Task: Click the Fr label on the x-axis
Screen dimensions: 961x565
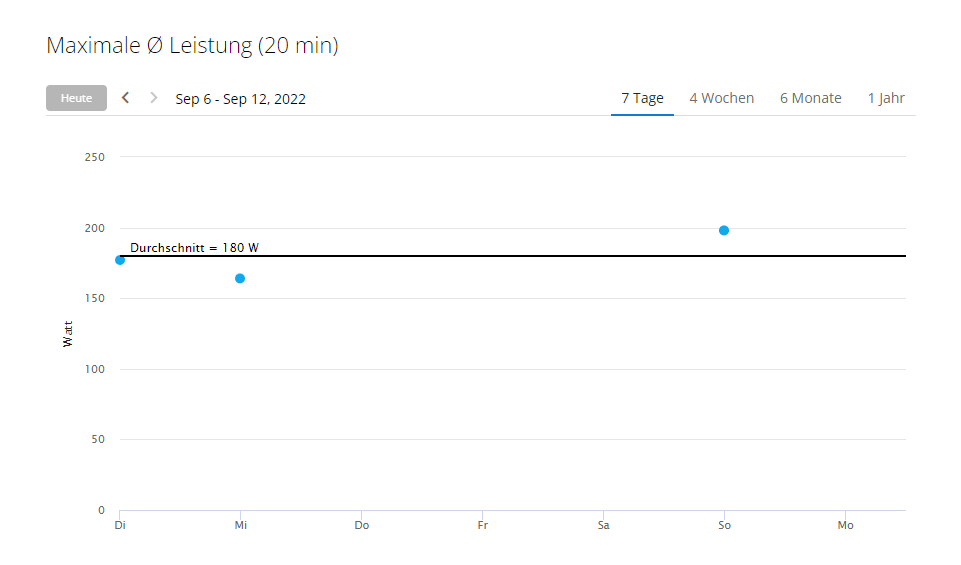Action: click(483, 525)
